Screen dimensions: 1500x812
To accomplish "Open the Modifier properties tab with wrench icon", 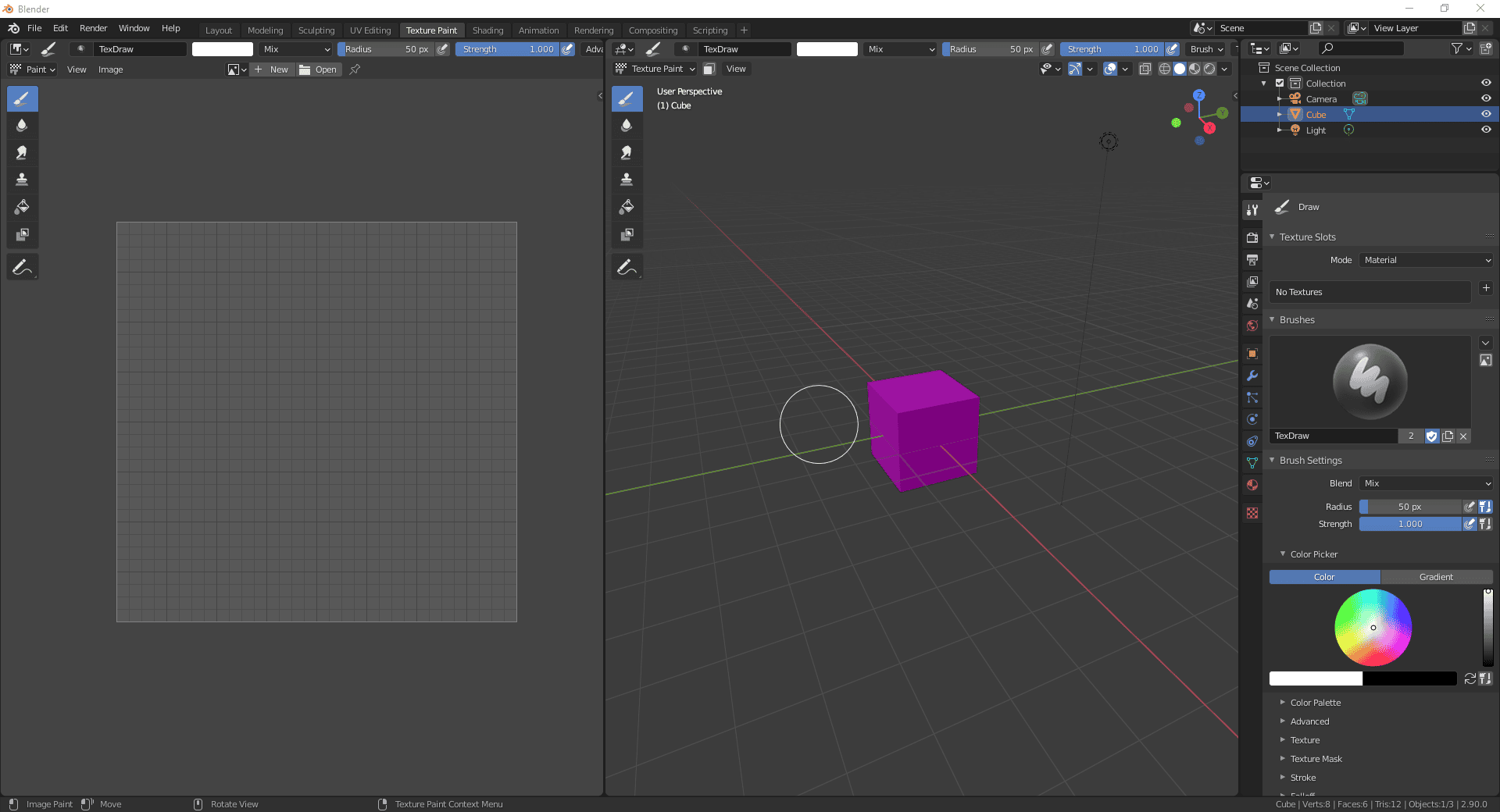I will pyautogui.click(x=1252, y=376).
